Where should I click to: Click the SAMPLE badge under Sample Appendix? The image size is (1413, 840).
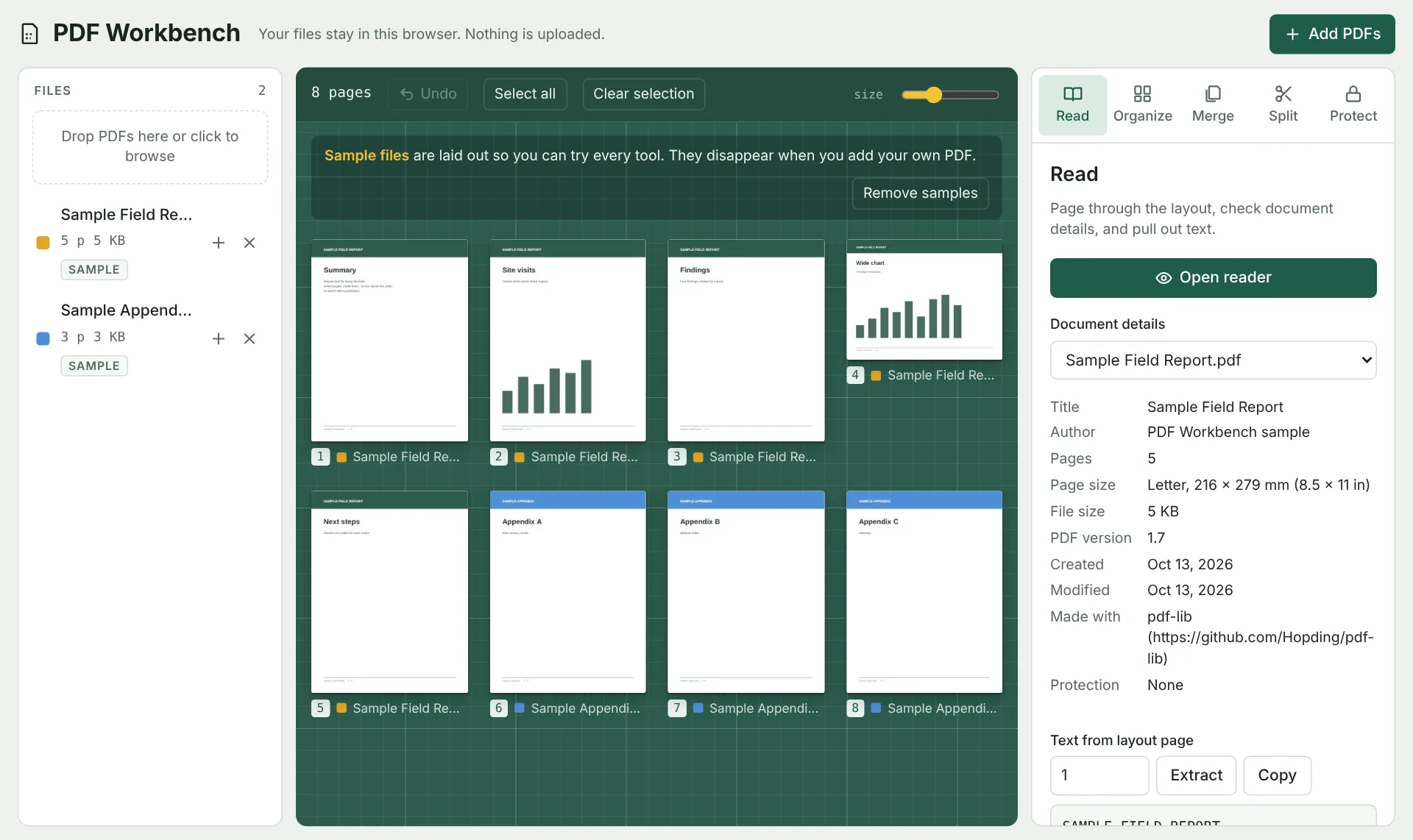pyautogui.click(x=94, y=366)
